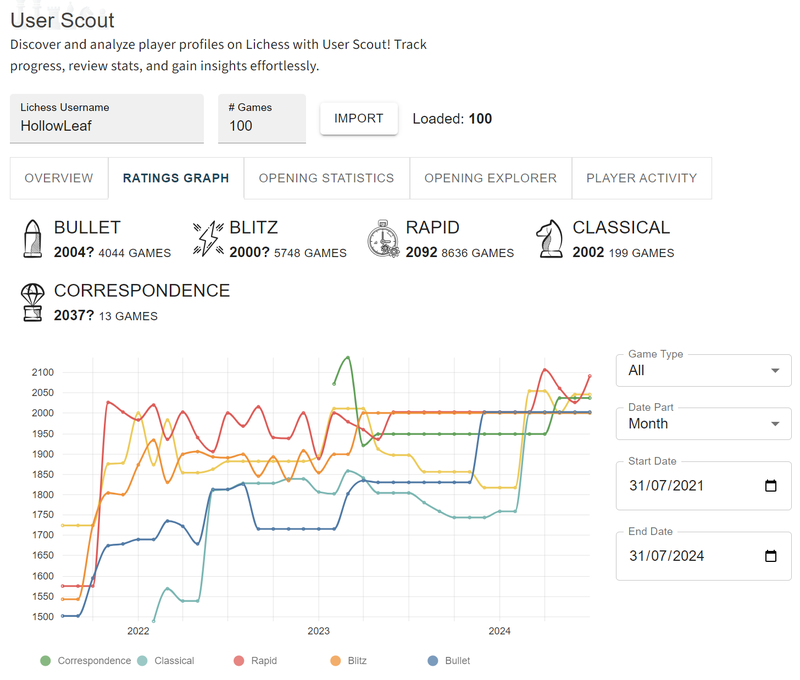800x680 pixels.
Task: Switch to the Overview tab
Action: 59,178
